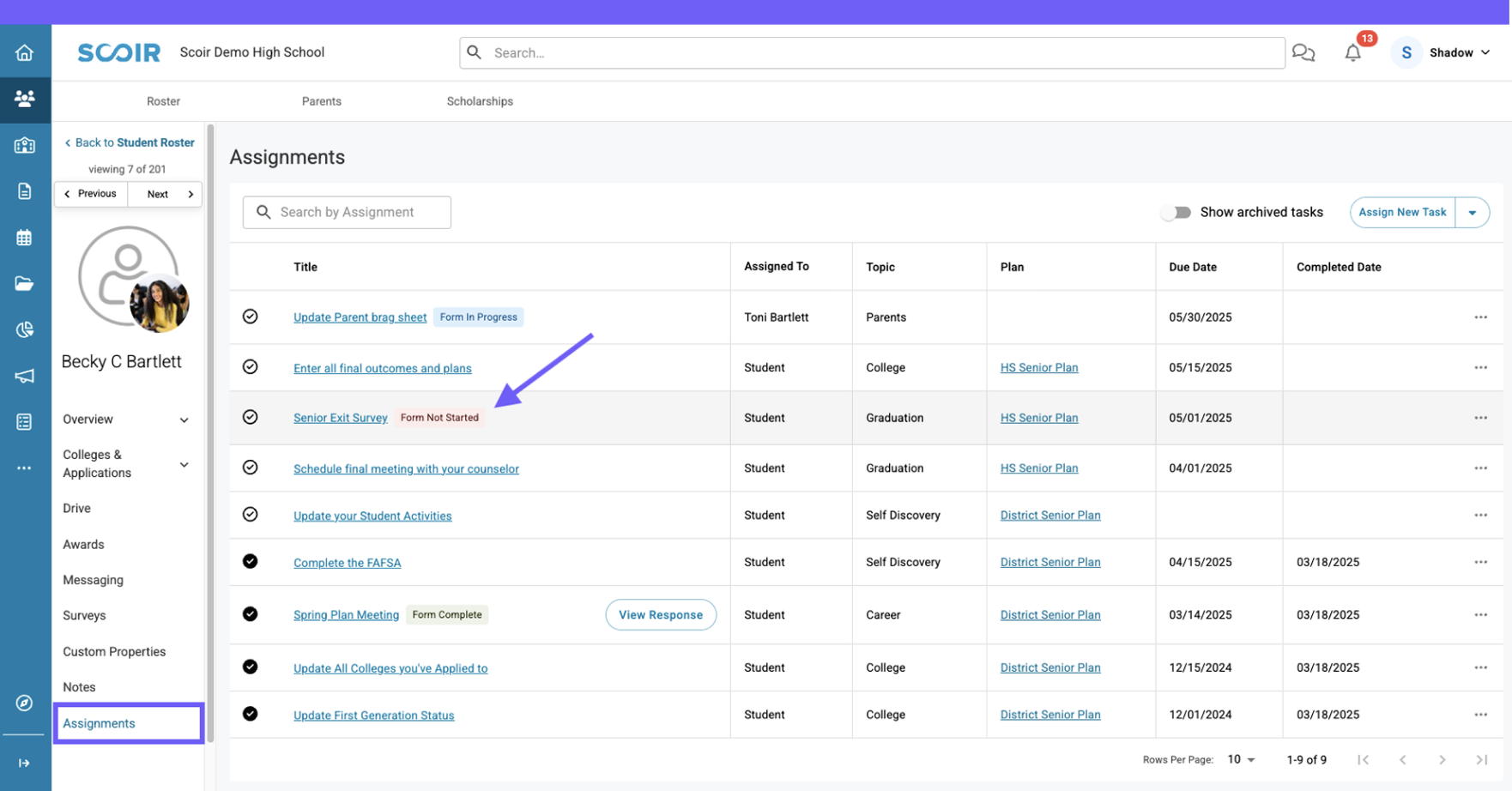Open the Spring Plan Meeting View Response button
The width and height of the screenshot is (1512, 791).
[x=660, y=614]
